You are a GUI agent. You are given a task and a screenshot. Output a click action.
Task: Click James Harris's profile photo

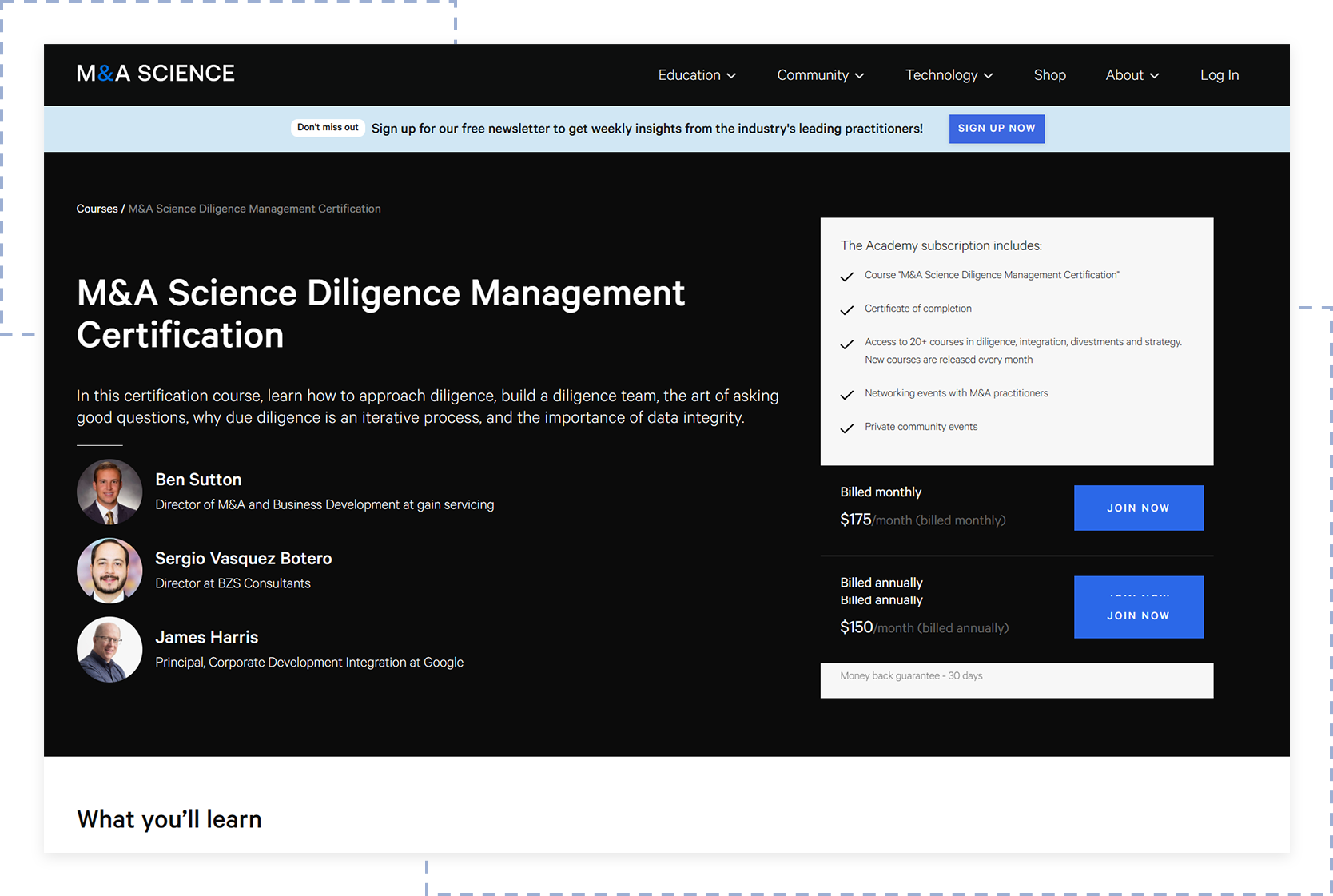[x=109, y=649]
